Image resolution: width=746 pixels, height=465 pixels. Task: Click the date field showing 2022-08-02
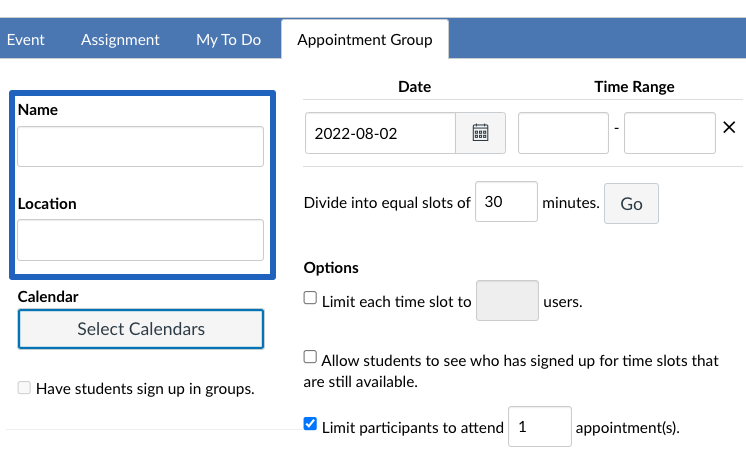tap(380, 133)
